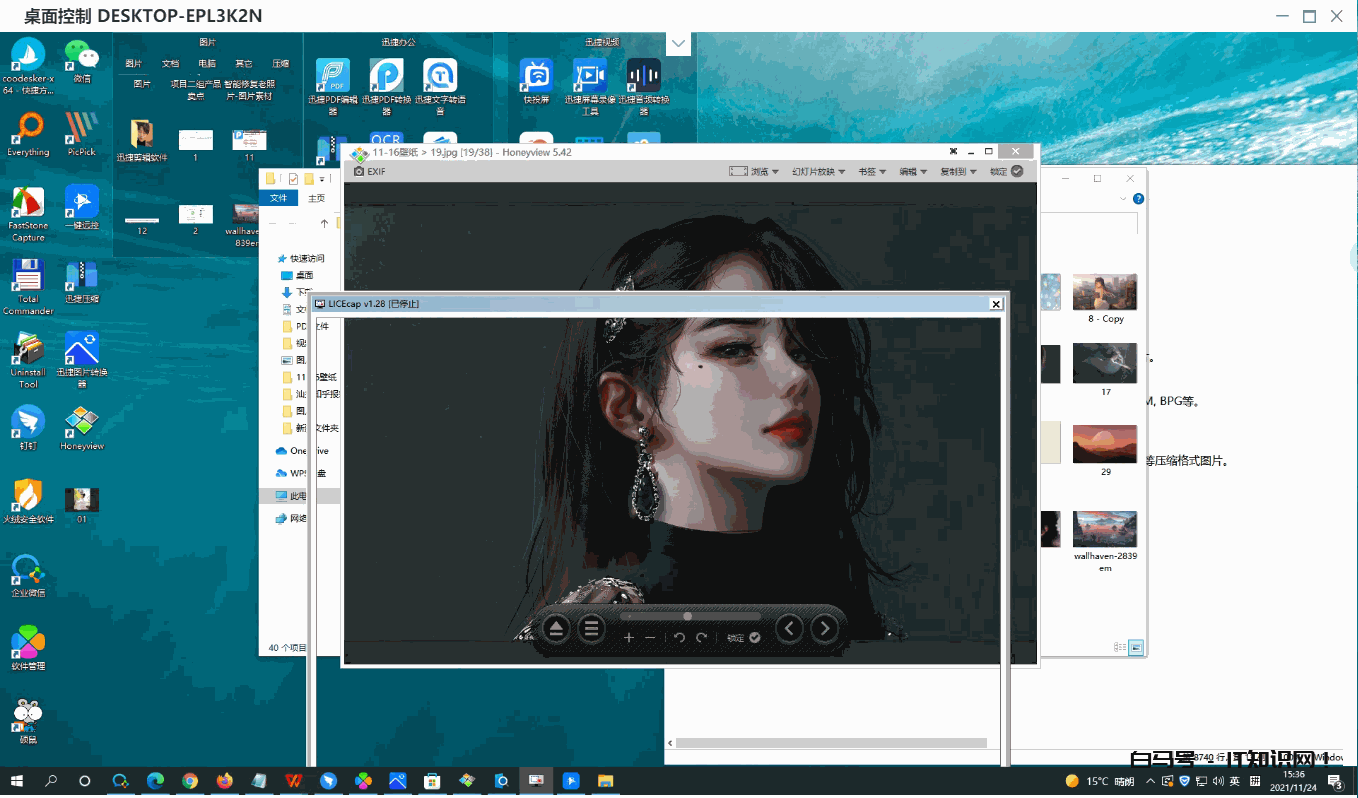This screenshot has height=798, width=1358.
Task: Open the 文件 tab in File Explorer
Action: (x=278, y=198)
